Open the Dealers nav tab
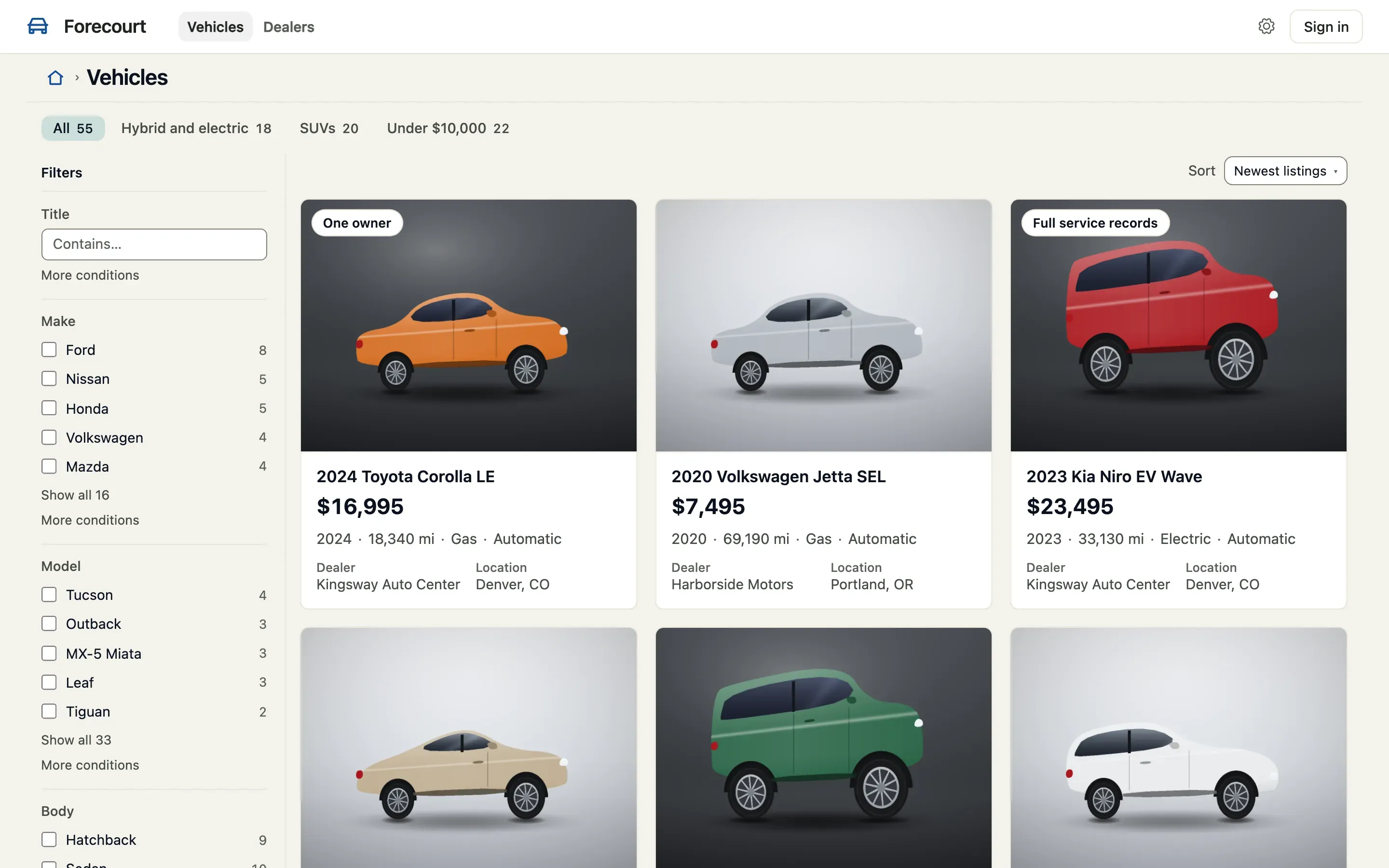The height and width of the screenshot is (868, 1389). click(x=289, y=27)
